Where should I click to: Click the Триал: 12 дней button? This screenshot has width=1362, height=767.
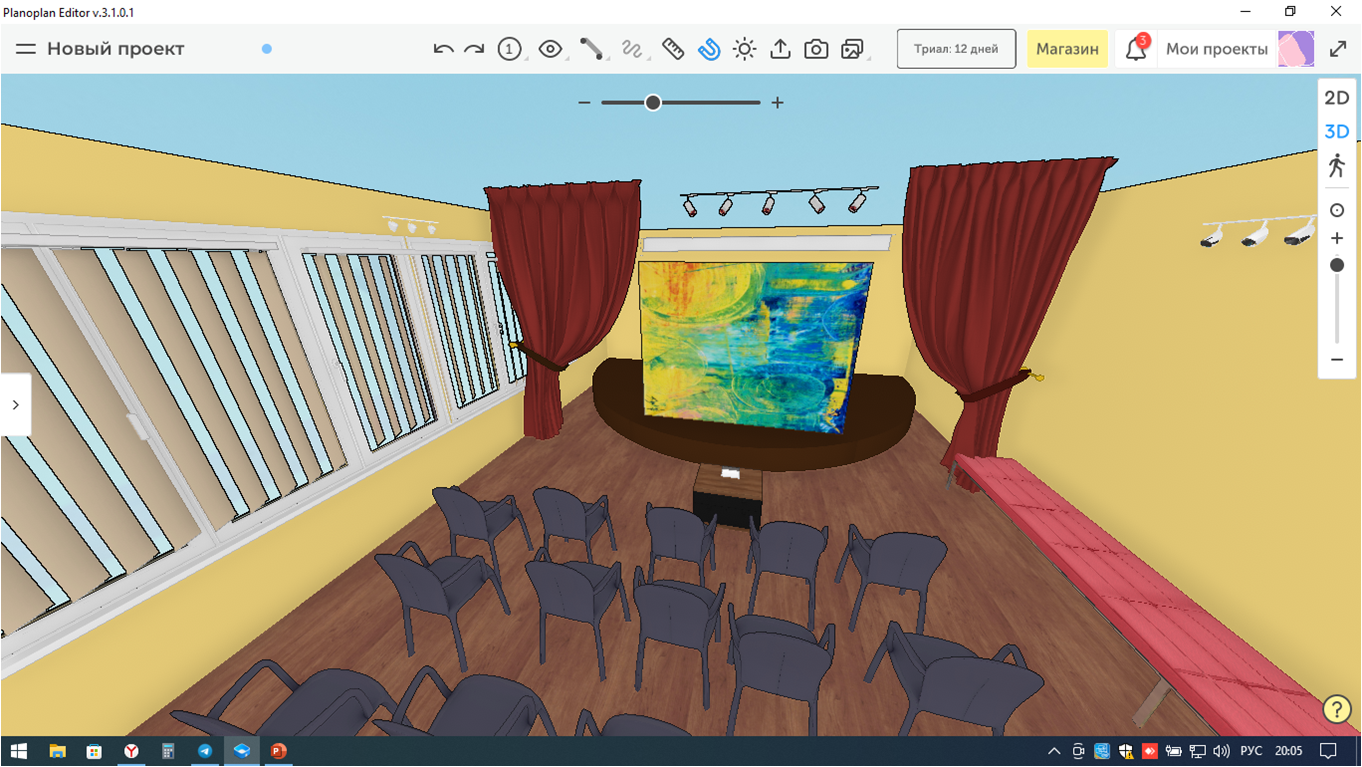[956, 49]
